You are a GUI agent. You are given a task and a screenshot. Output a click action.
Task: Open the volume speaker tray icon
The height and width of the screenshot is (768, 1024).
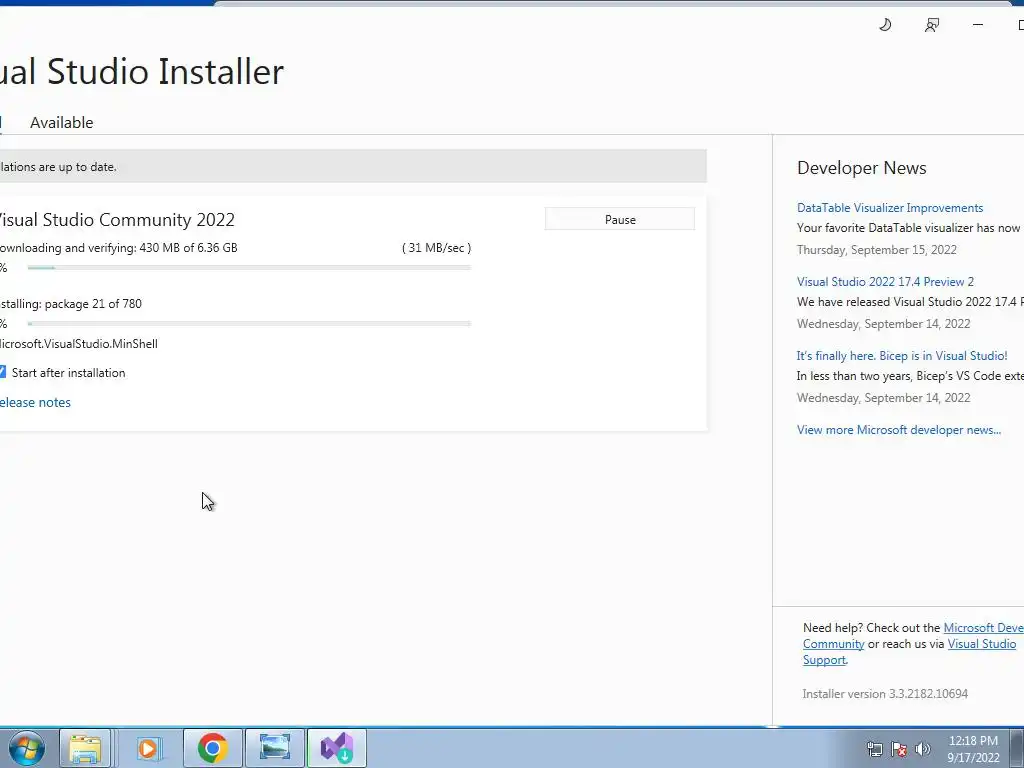coord(923,749)
